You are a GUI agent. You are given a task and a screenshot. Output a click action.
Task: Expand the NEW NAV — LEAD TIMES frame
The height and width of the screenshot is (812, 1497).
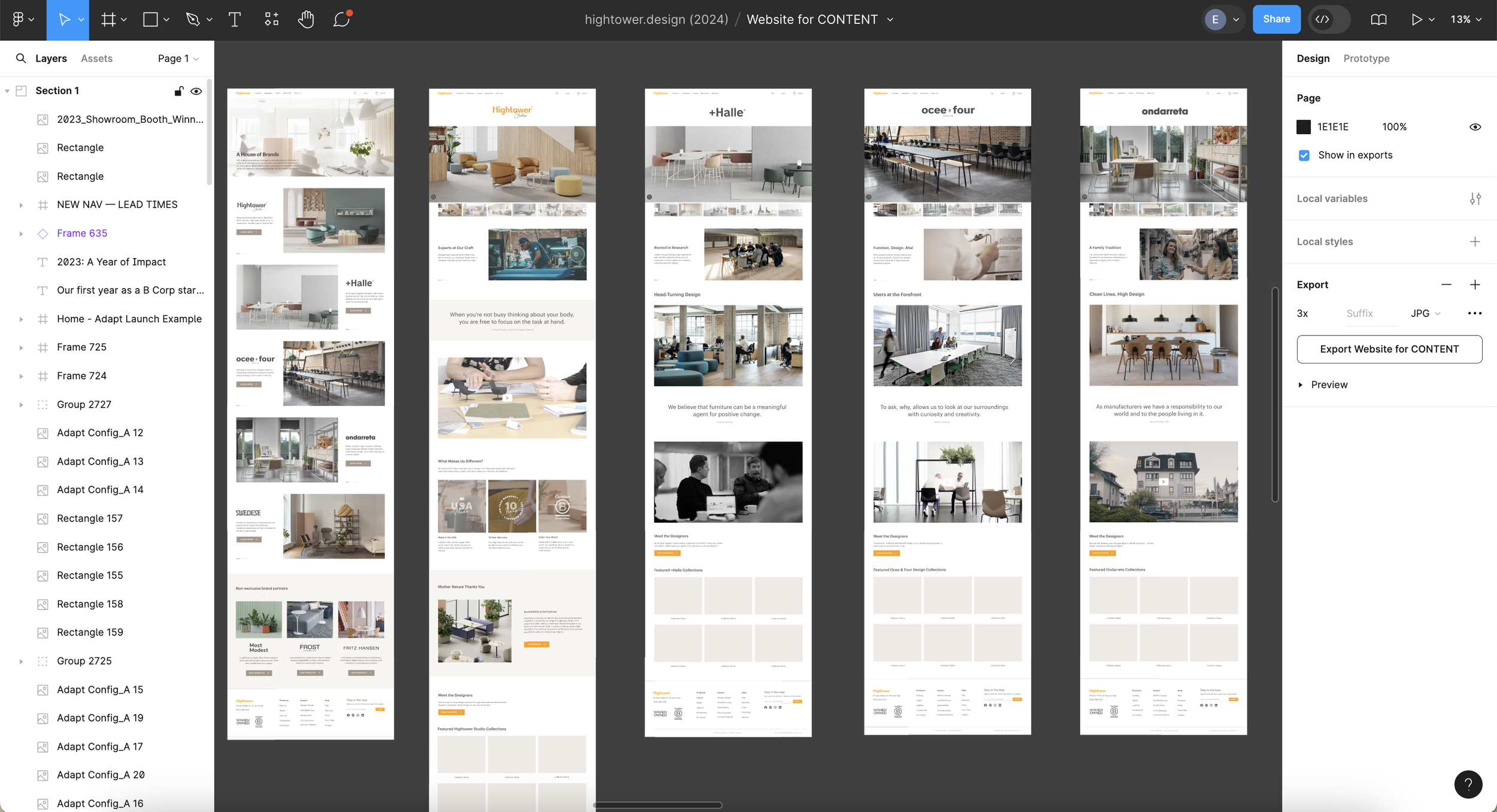22,204
